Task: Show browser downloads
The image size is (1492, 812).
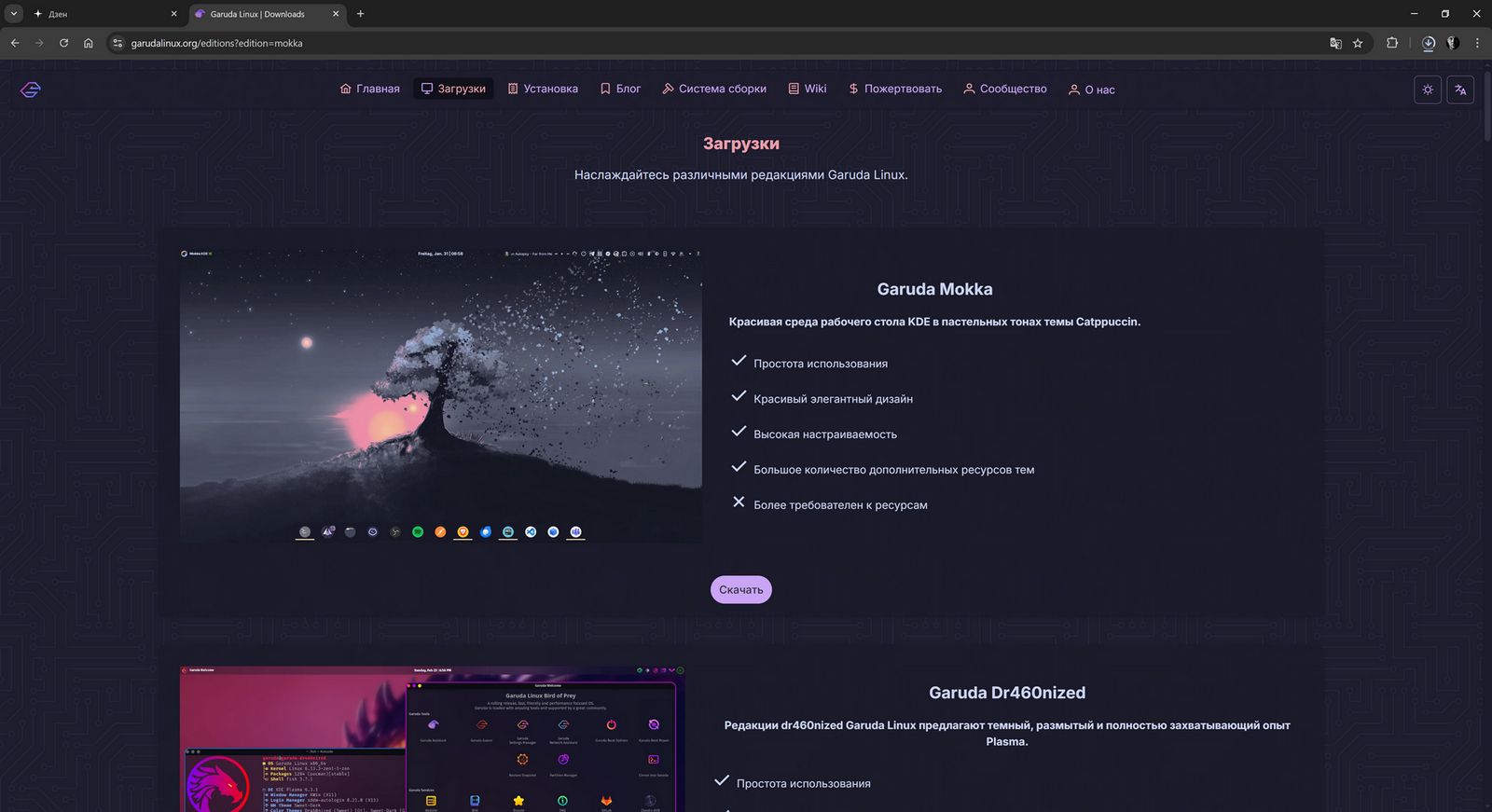Action: [x=1428, y=43]
